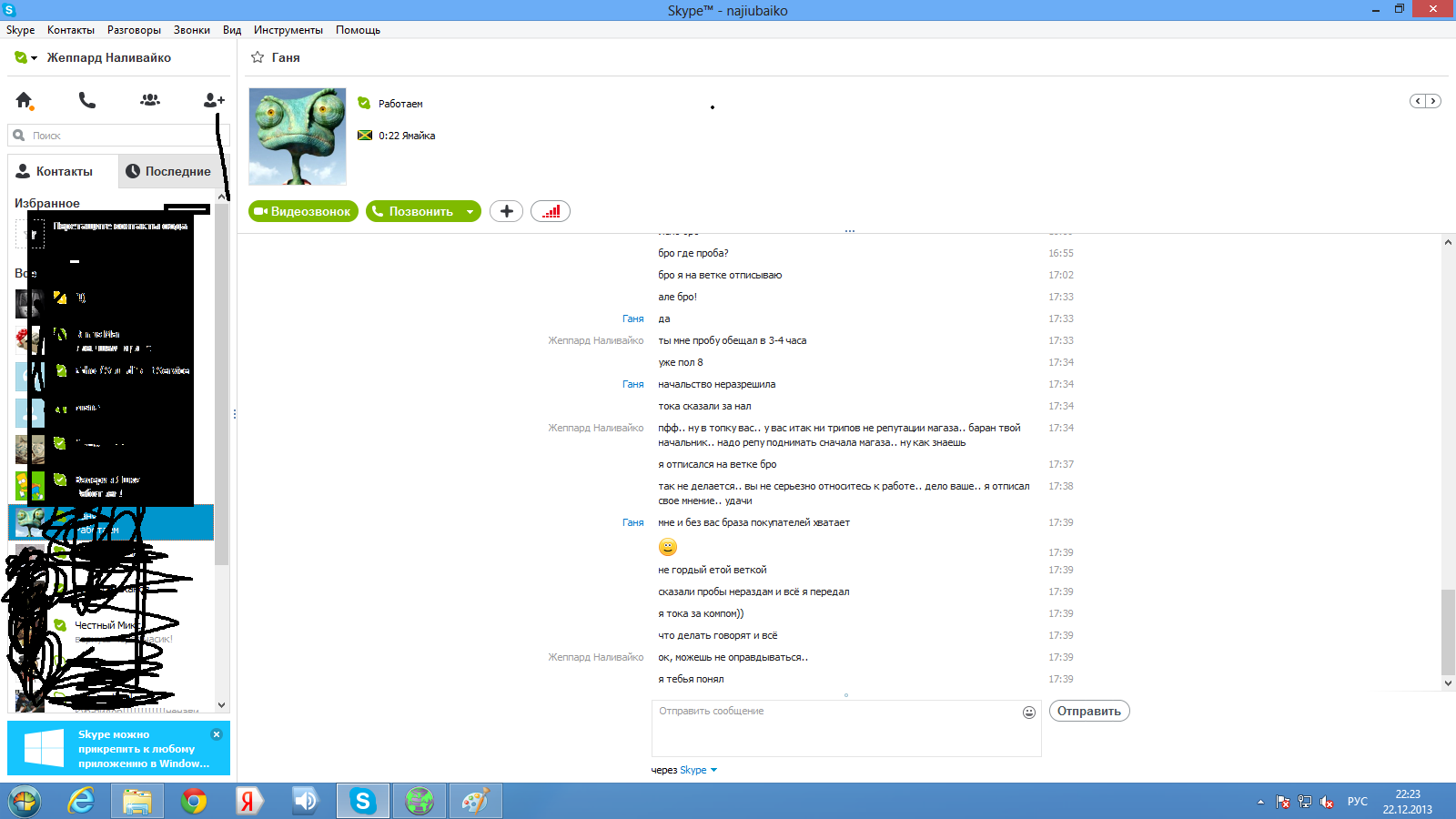Click the message 'бро где проба?'
The width and height of the screenshot is (1456, 819).
[693, 253]
